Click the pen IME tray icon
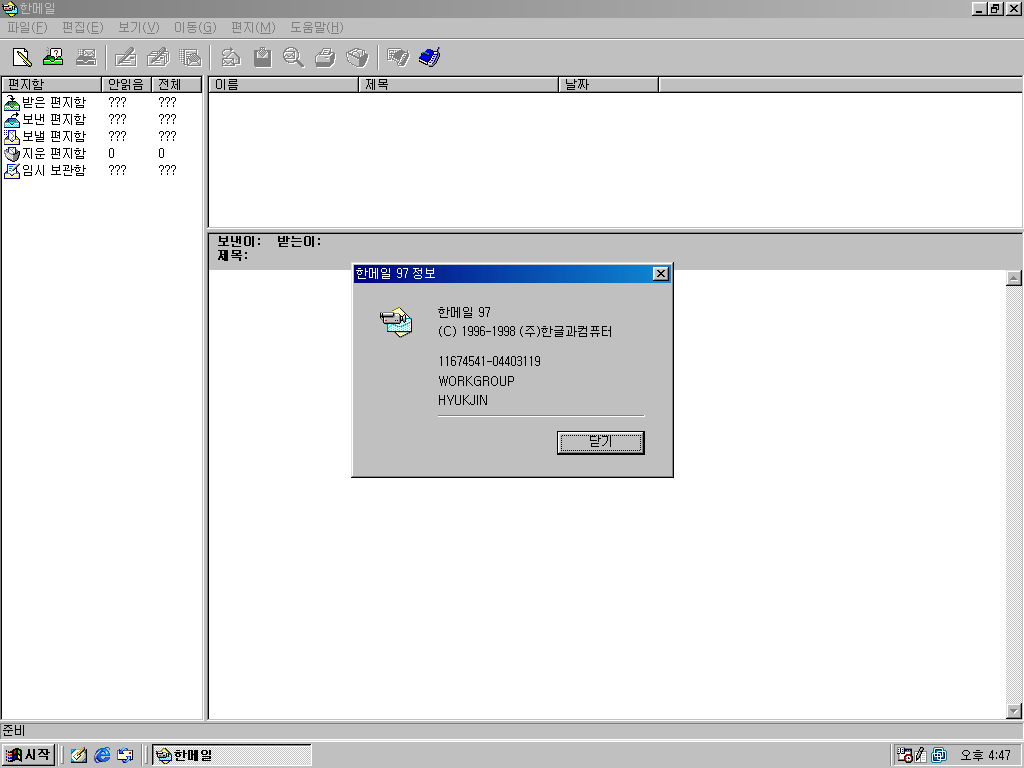The height and width of the screenshot is (768, 1024). [921, 755]
